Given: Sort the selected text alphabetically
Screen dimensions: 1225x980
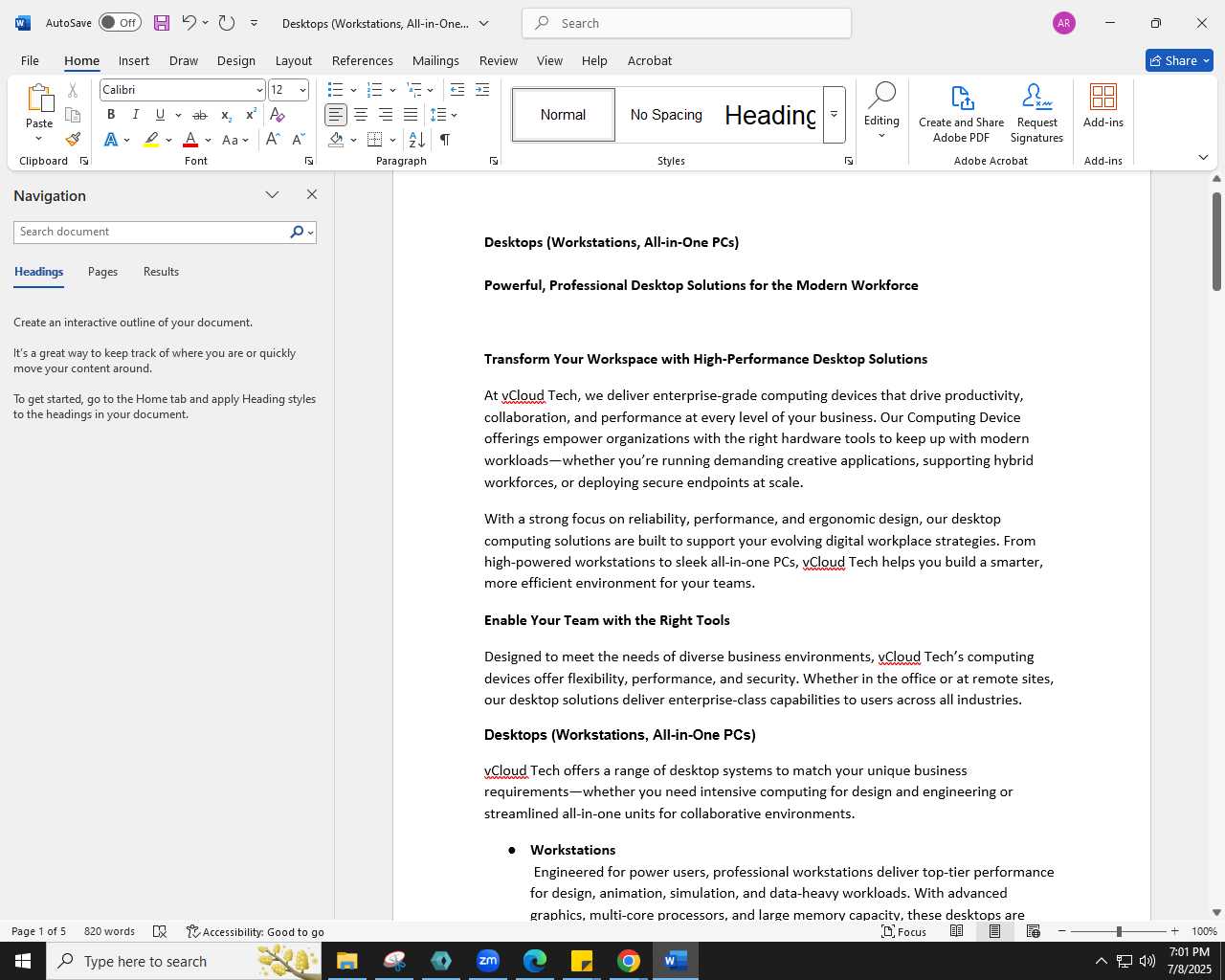Looking at the screenshot, I should 417,140.
